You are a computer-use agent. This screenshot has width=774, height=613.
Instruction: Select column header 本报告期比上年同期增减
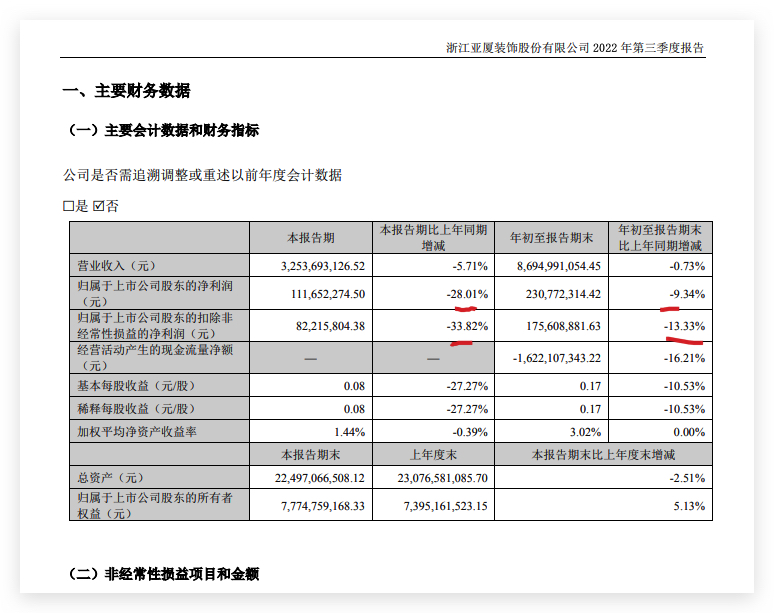pos(433,238)
